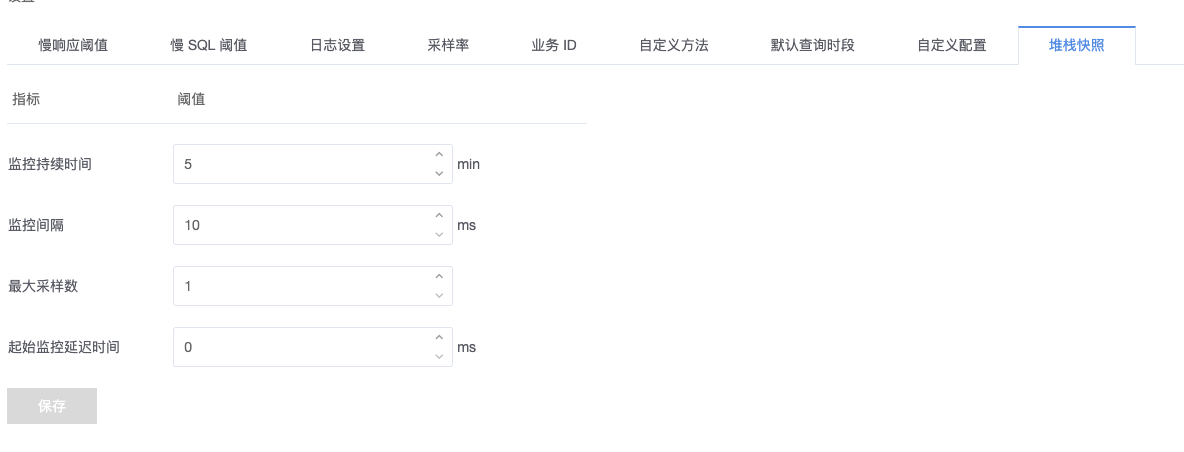Decrease 监控间隔 value with down arrow

(438, 235)
